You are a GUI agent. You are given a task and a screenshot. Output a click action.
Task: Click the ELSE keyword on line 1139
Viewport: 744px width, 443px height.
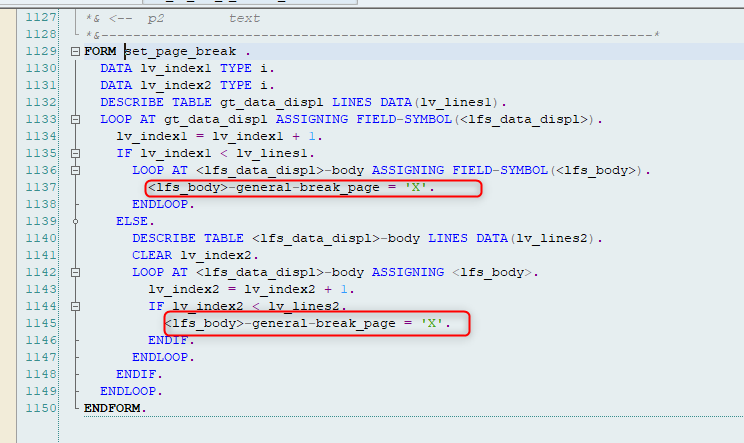tap(136, 221)
